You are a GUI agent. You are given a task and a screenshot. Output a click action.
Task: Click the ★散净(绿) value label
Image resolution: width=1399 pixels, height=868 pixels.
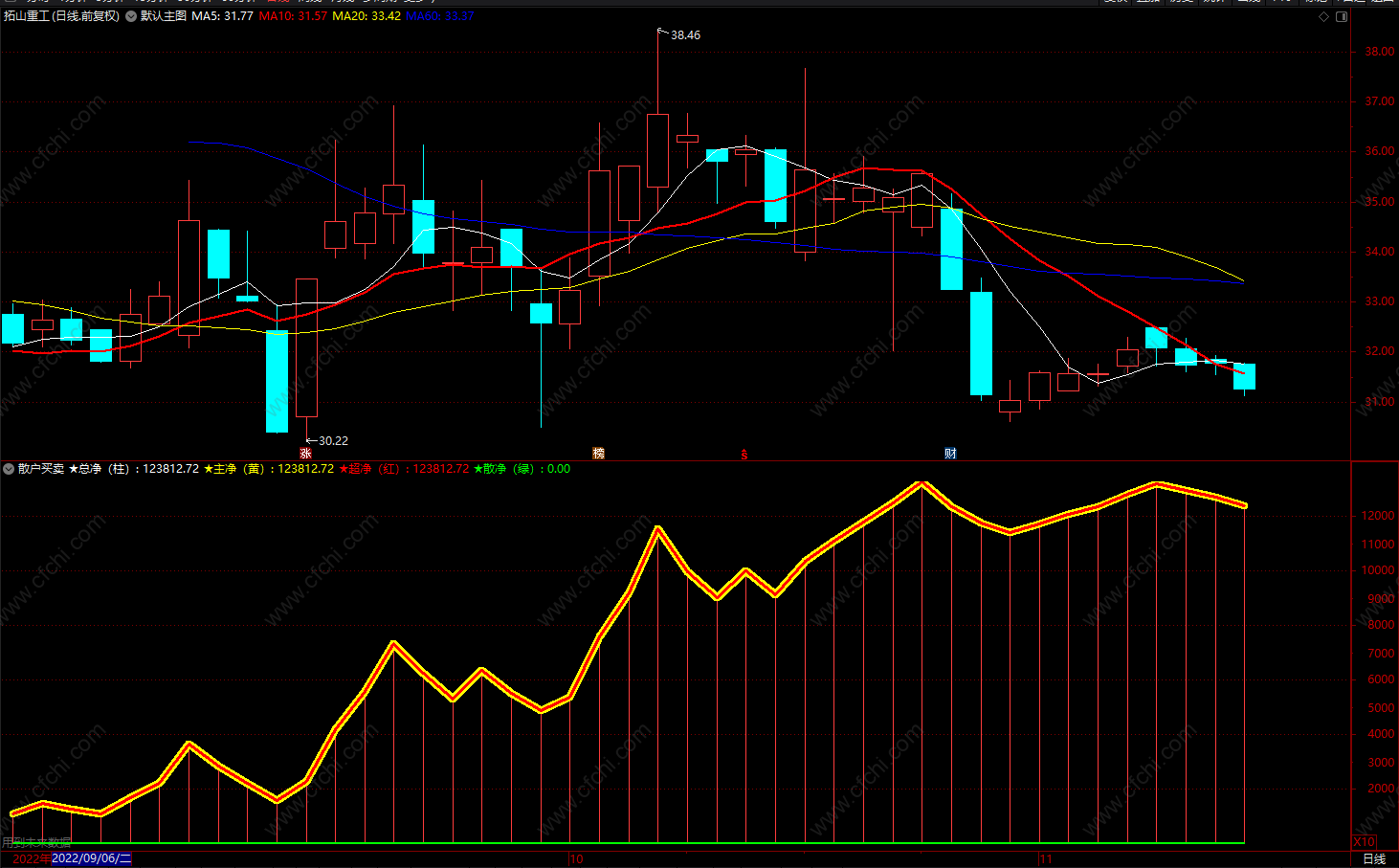click(522, 469)
